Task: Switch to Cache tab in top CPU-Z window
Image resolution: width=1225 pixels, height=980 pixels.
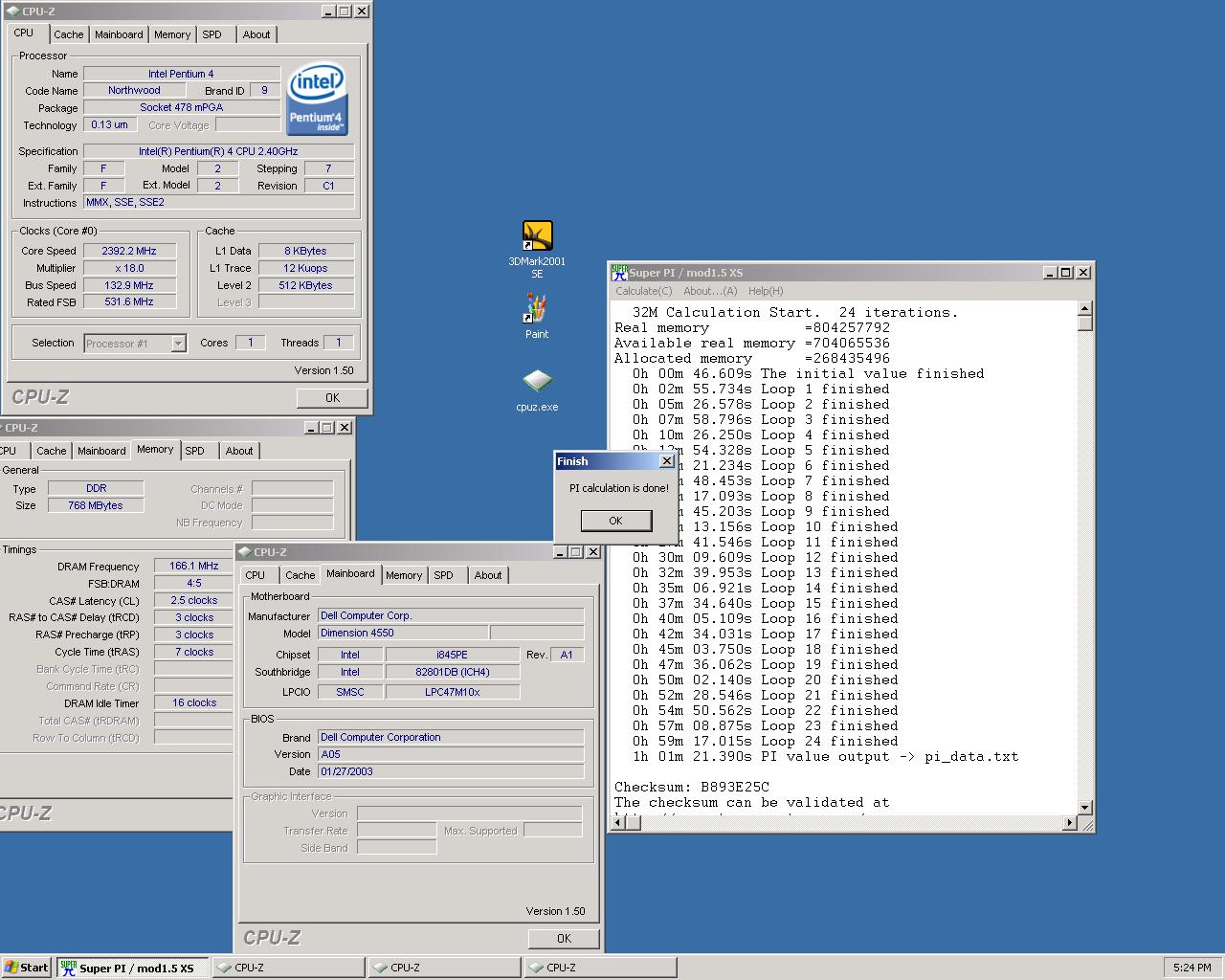Action: coord(68,34)
